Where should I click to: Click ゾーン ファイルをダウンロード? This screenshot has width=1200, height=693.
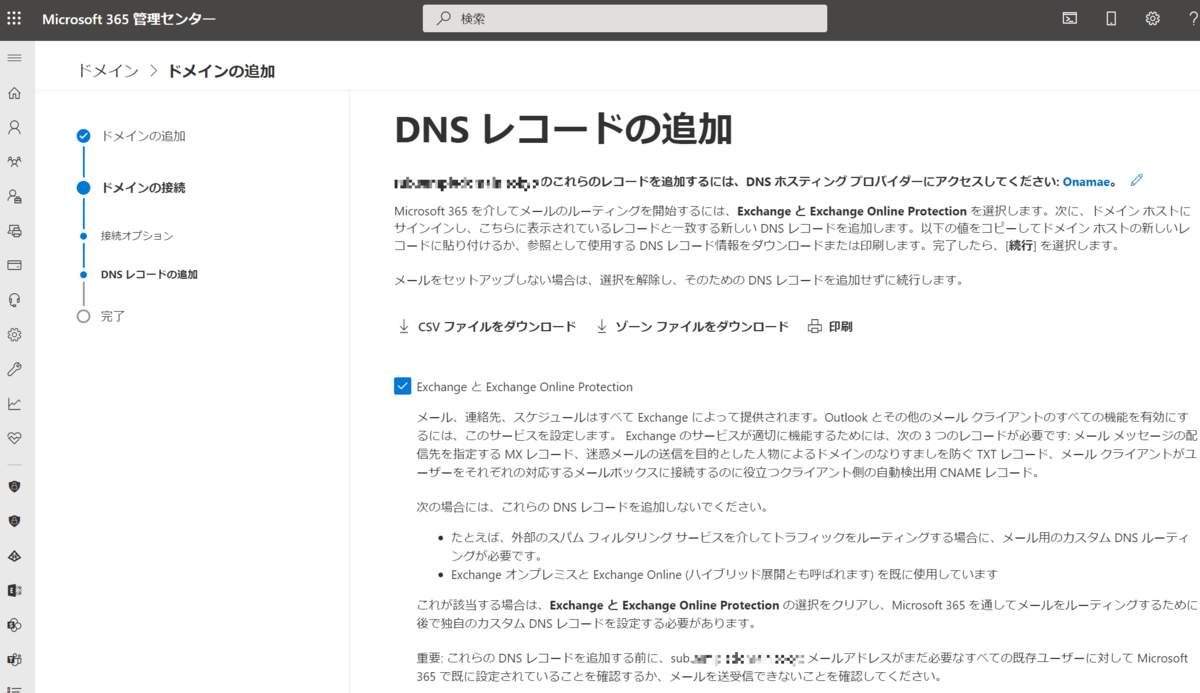coord(692,326)
